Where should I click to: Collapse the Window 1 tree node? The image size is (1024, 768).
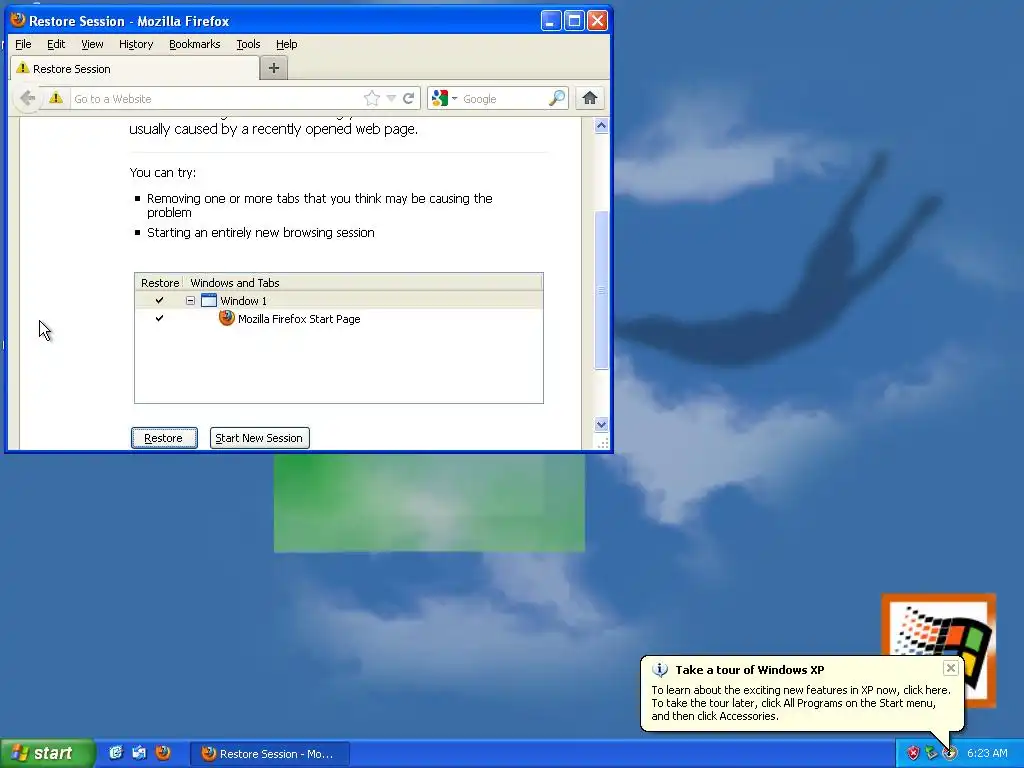coord(190,301)
